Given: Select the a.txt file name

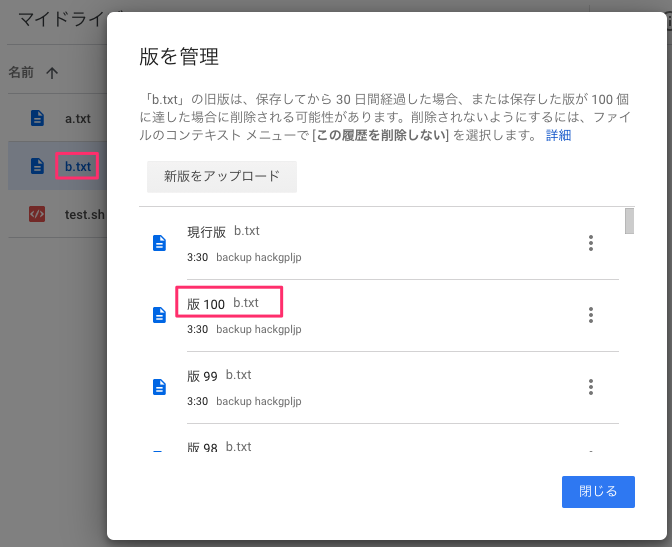Looking at the screenshot, I should click(x=78, y=119).
